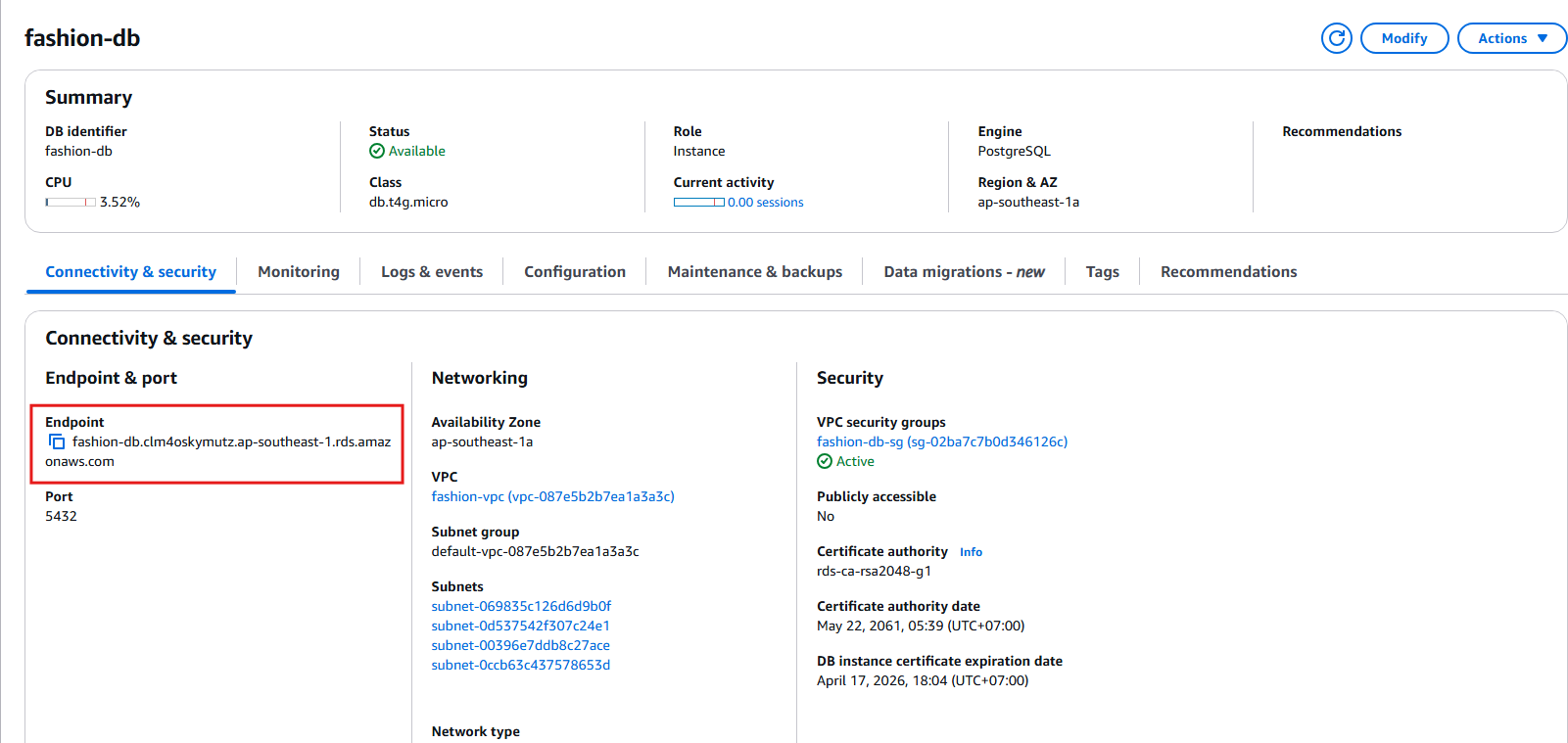Image resolution: width=1568 pixels, height=743 pixels.
Task: Click the refresh icon button
Action: click(1336, 38)
